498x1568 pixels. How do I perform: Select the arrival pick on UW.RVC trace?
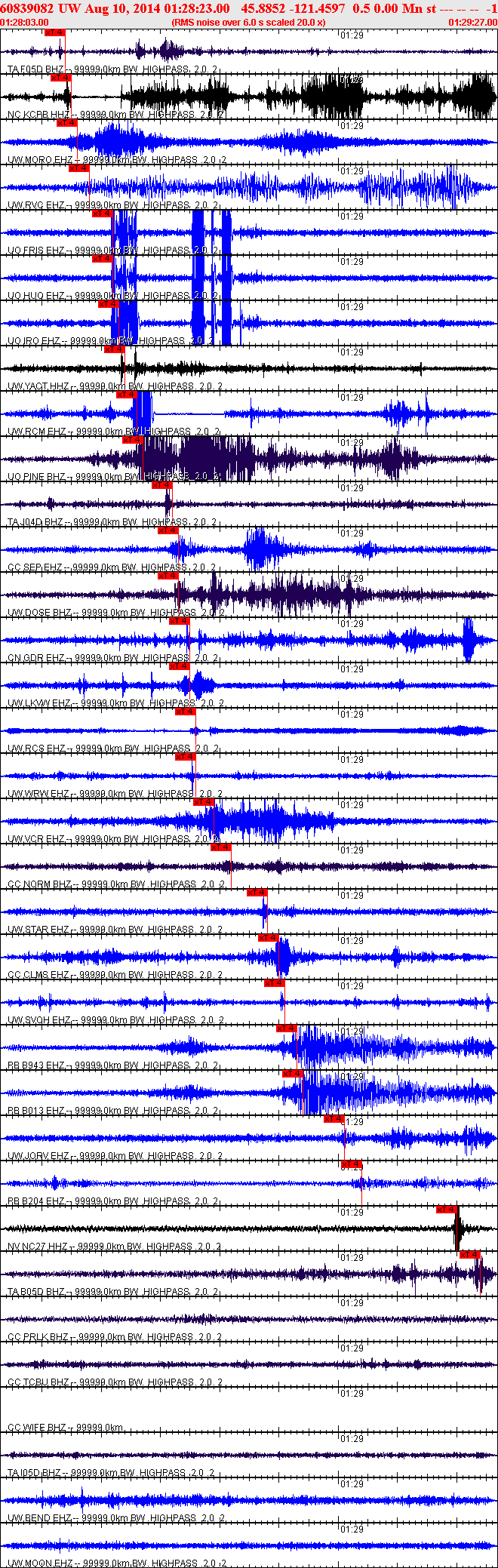pos(79,168)
